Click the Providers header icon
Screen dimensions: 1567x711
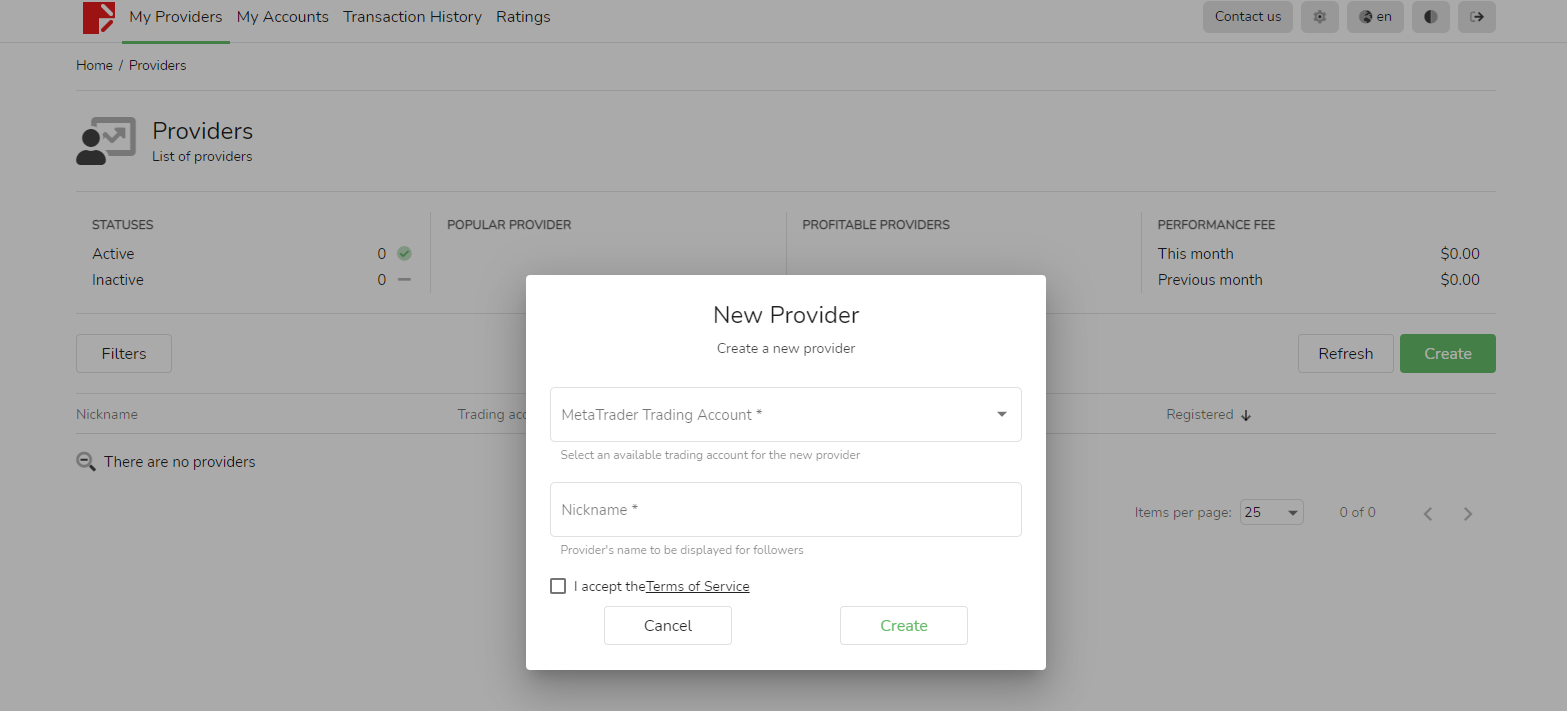[x=105, y=142]
